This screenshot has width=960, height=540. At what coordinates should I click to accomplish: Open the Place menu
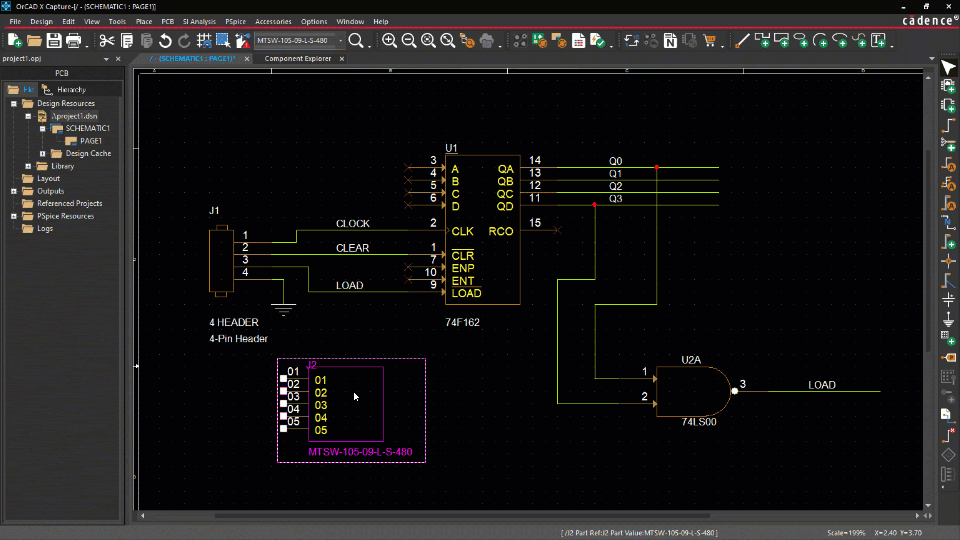tap(144, 21)
